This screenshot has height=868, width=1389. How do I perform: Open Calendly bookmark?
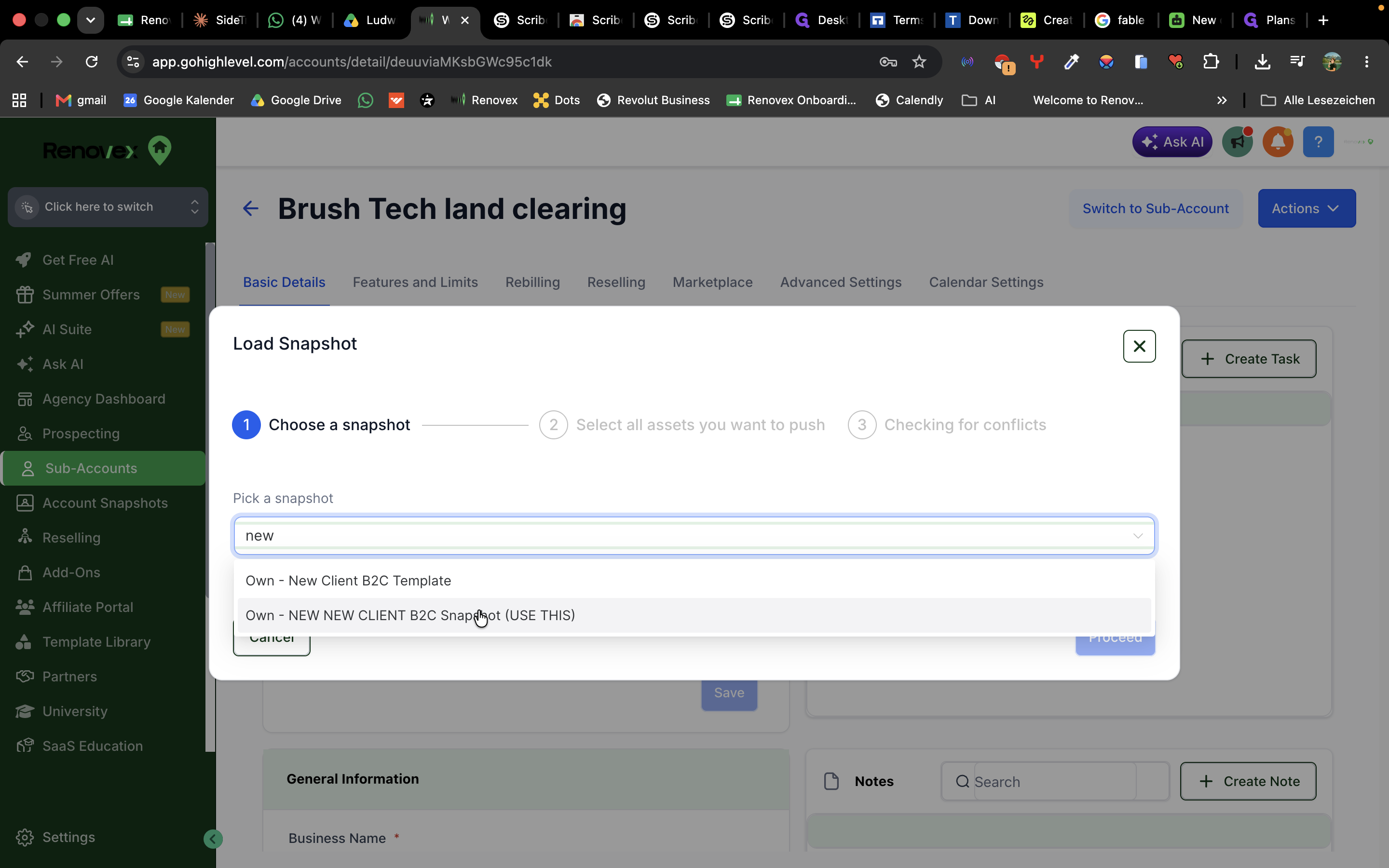click(x=909, y=100)
